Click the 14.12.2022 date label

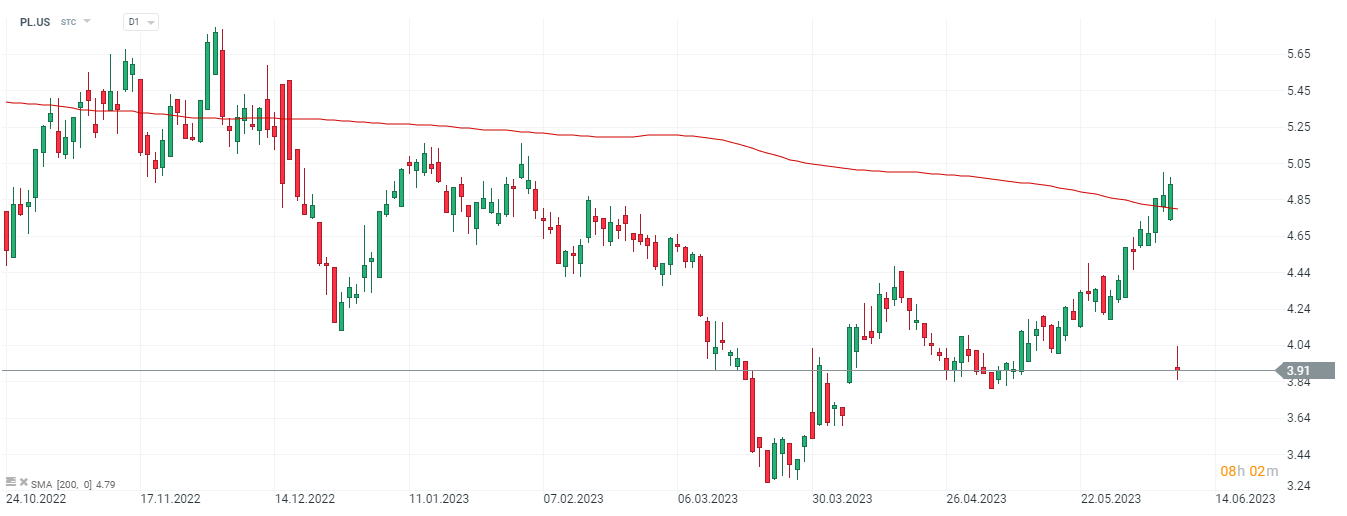[x=305, y=497]
